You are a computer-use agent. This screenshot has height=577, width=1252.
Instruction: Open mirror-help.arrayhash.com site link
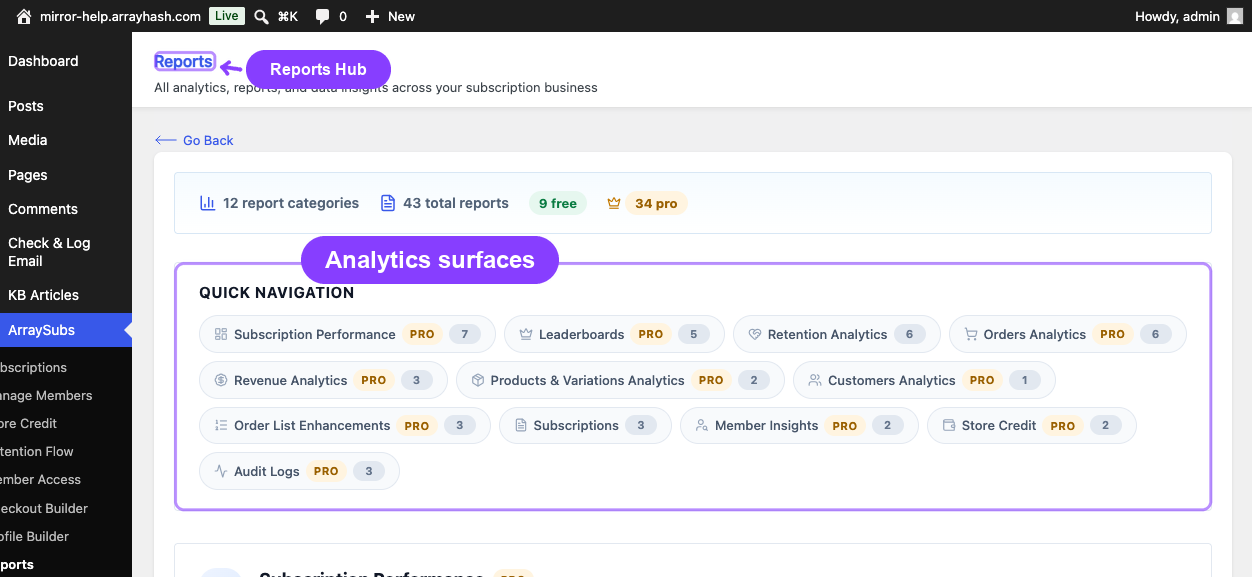click(120, 16)
